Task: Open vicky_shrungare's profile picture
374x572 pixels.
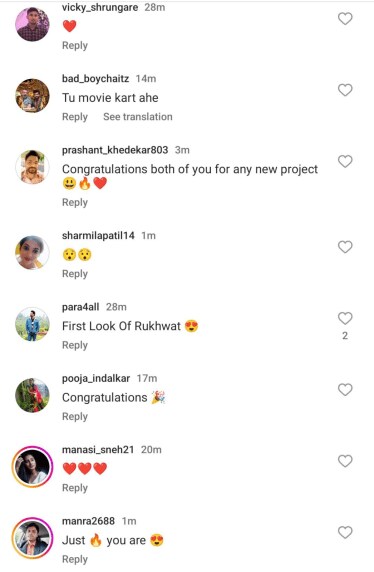Action: click(x=32, y=24)
